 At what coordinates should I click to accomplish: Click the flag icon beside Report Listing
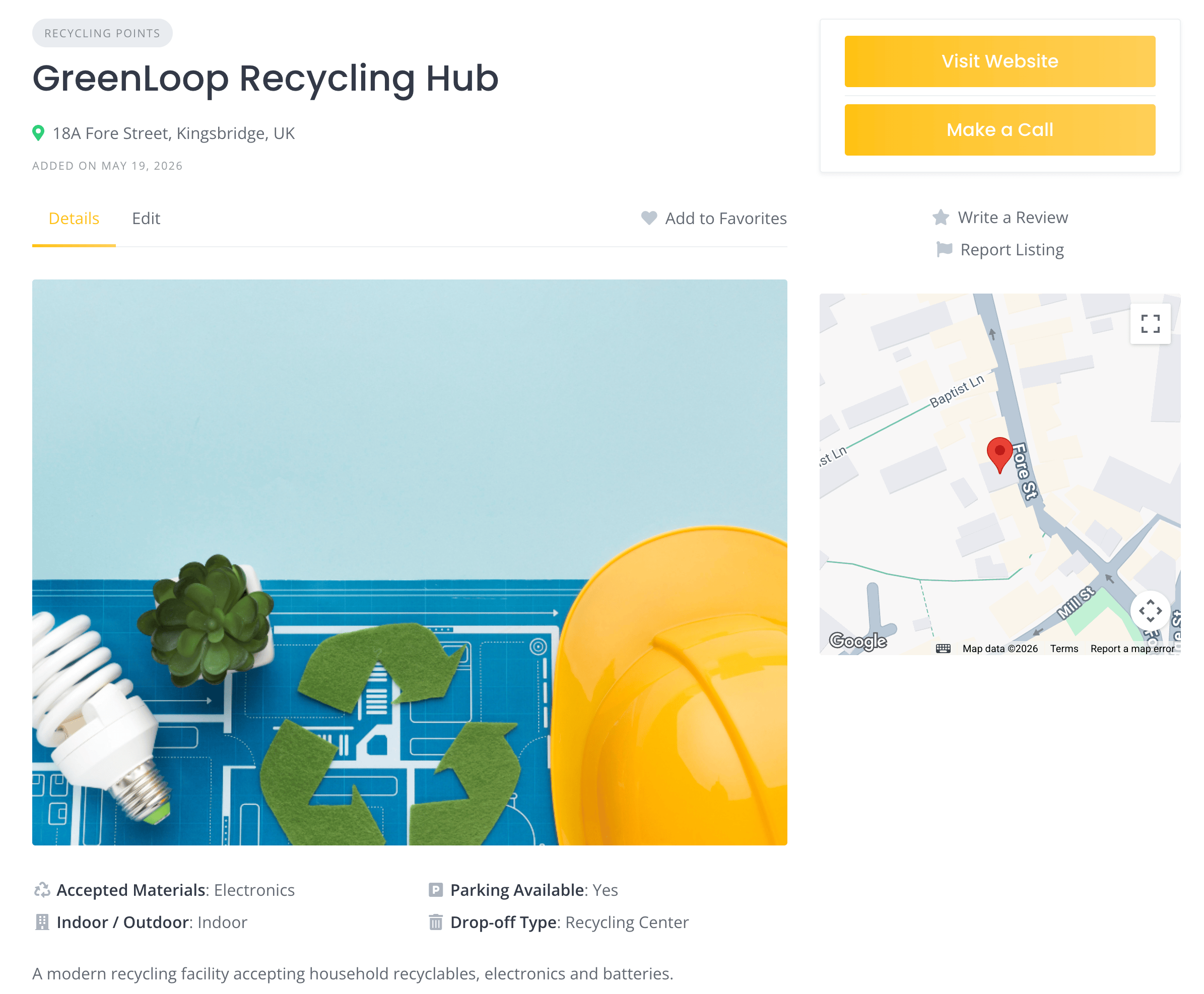point(944,249)
